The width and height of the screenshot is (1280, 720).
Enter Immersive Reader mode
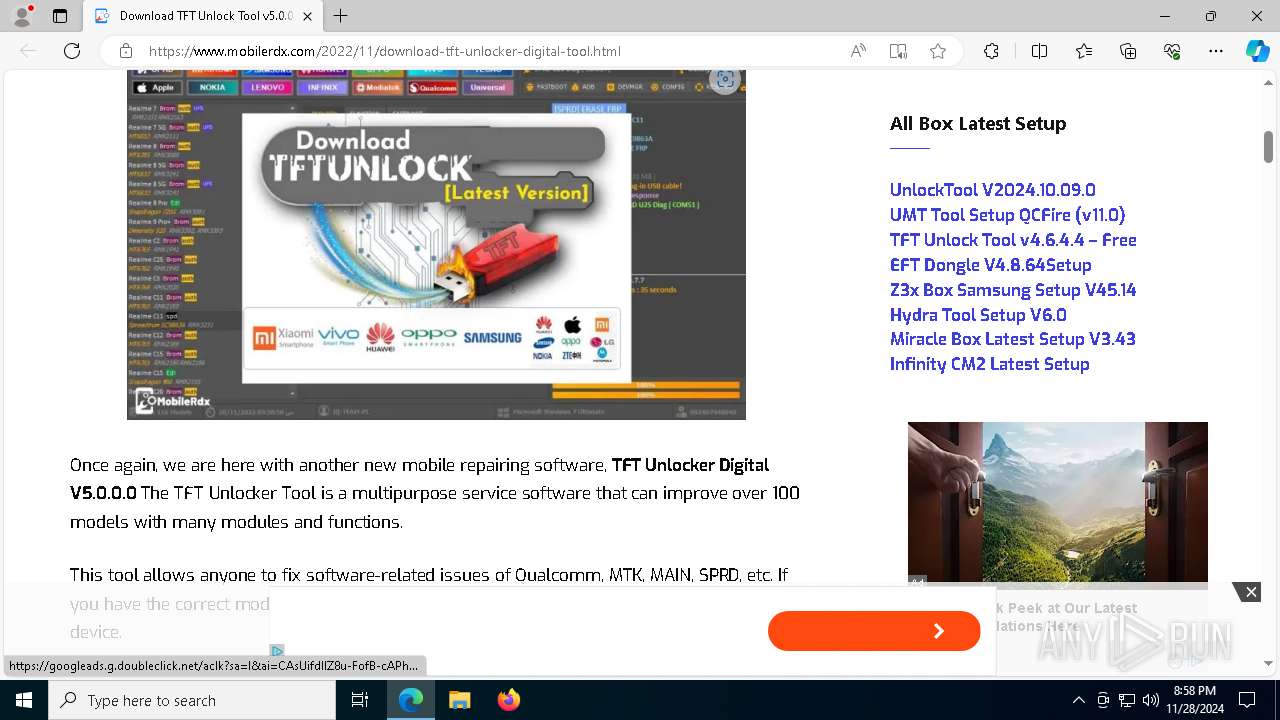[x=898, y=51]
